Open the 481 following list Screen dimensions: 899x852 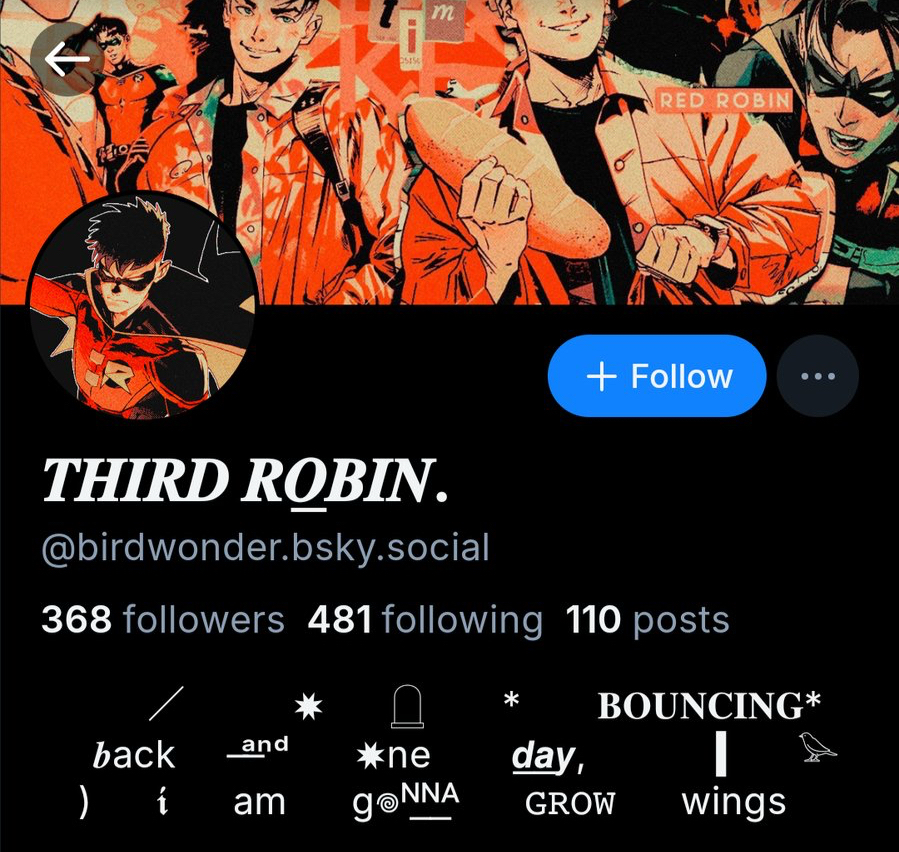(x=425, y=620)
